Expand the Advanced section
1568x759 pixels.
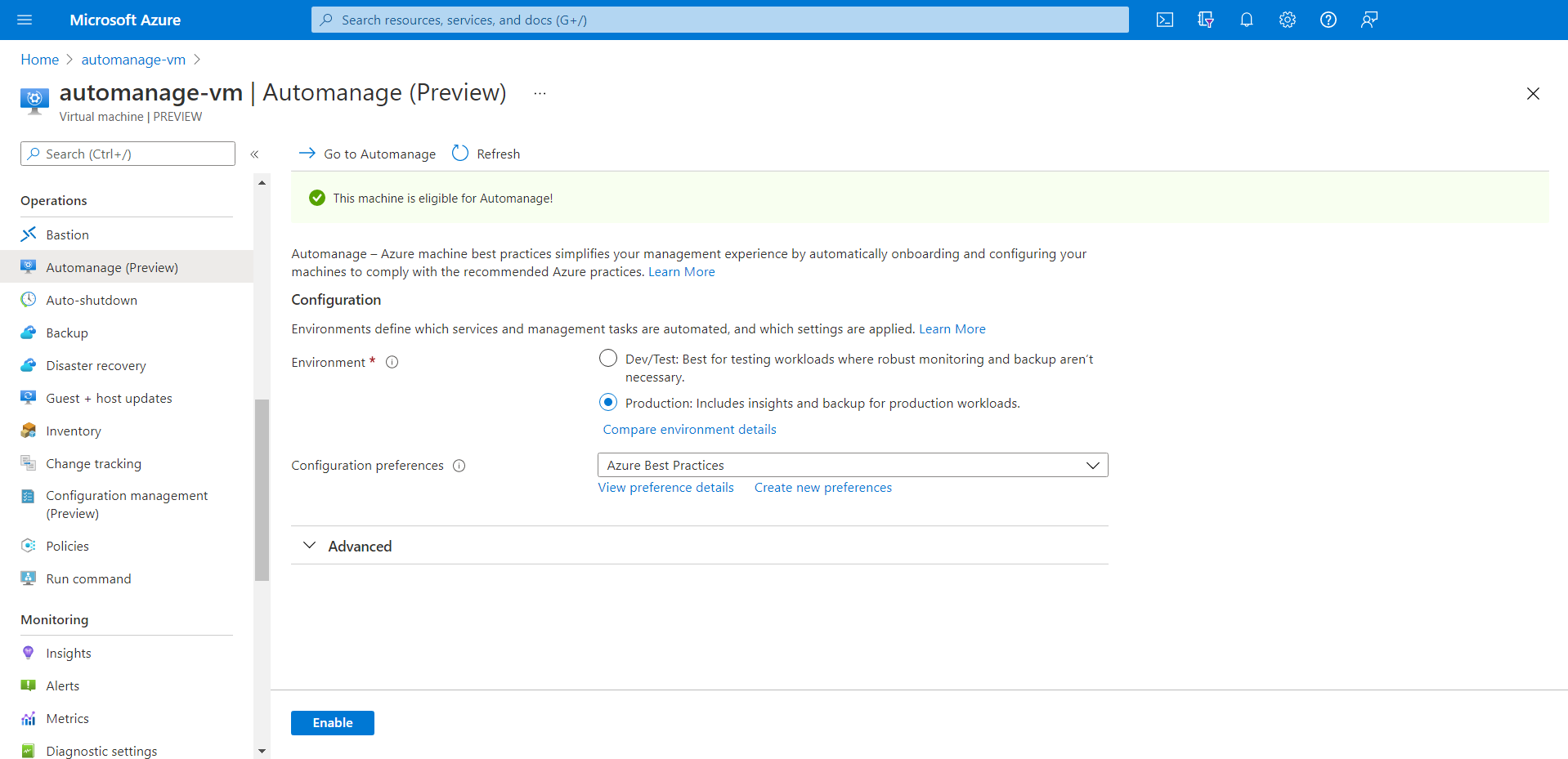tap(700, 546)
